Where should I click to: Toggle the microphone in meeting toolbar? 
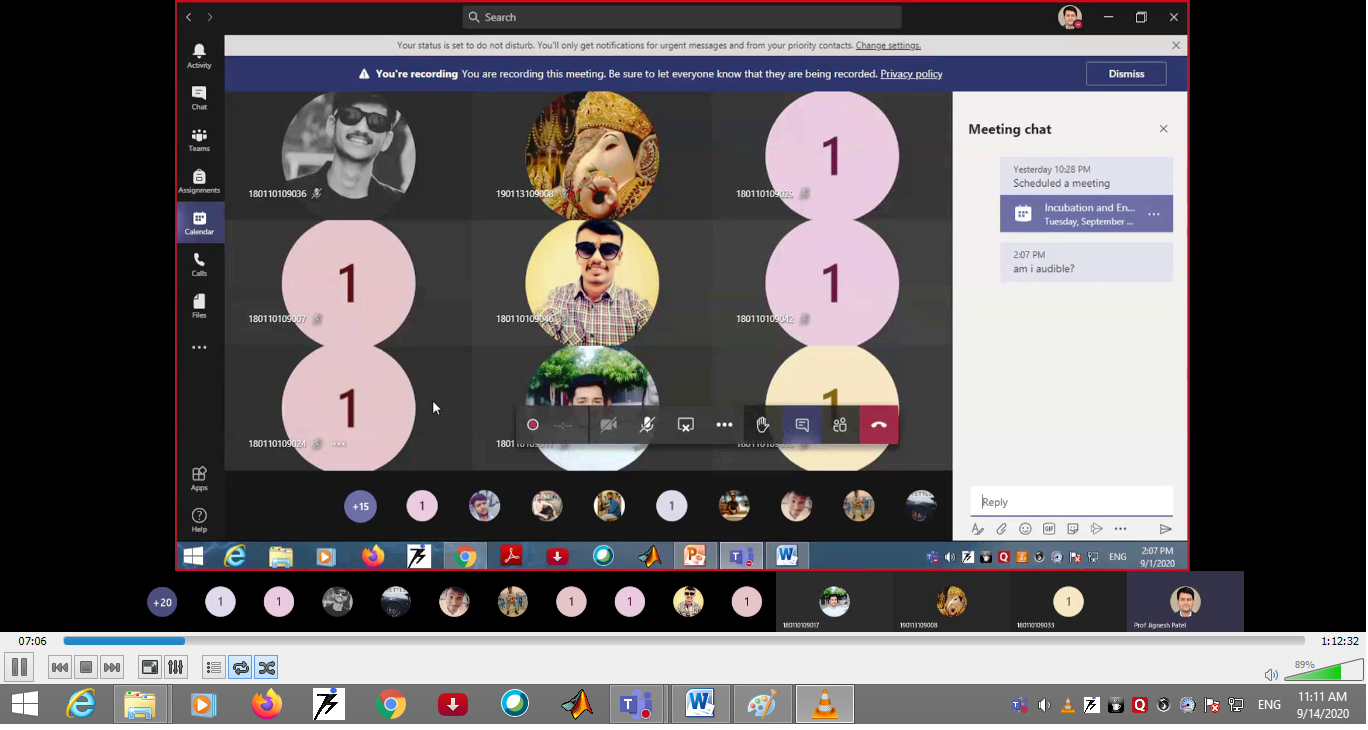(647, 425)
